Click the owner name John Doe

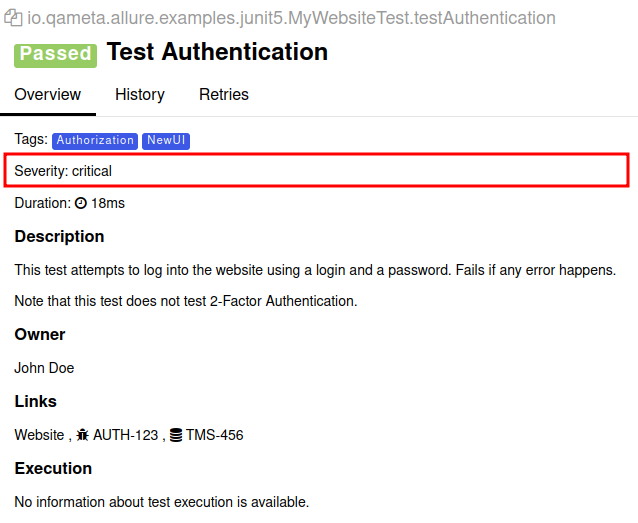pos(44,368)
